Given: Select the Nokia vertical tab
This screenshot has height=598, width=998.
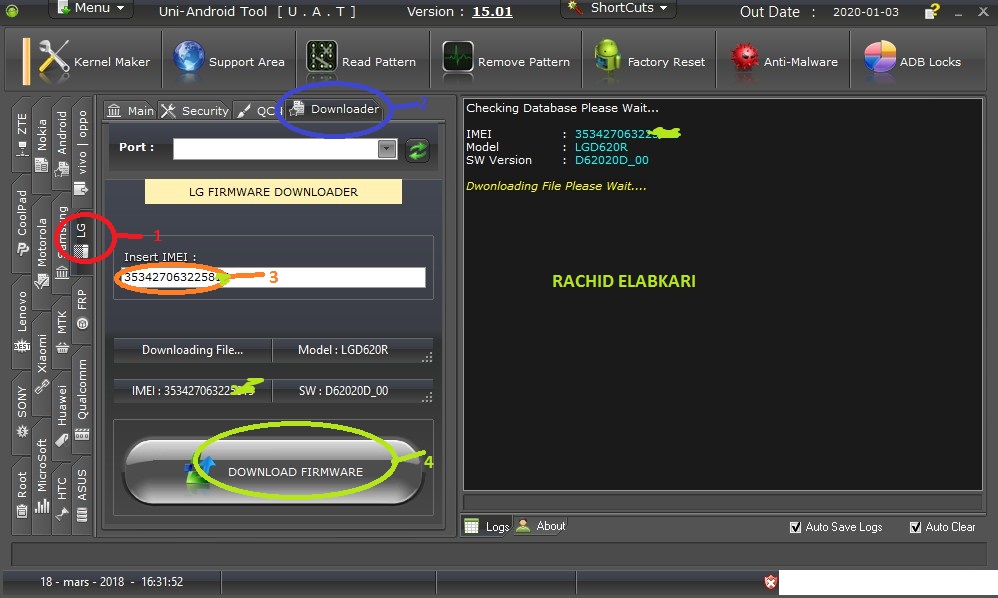Looking at the screenshot, I should [41, 145].
